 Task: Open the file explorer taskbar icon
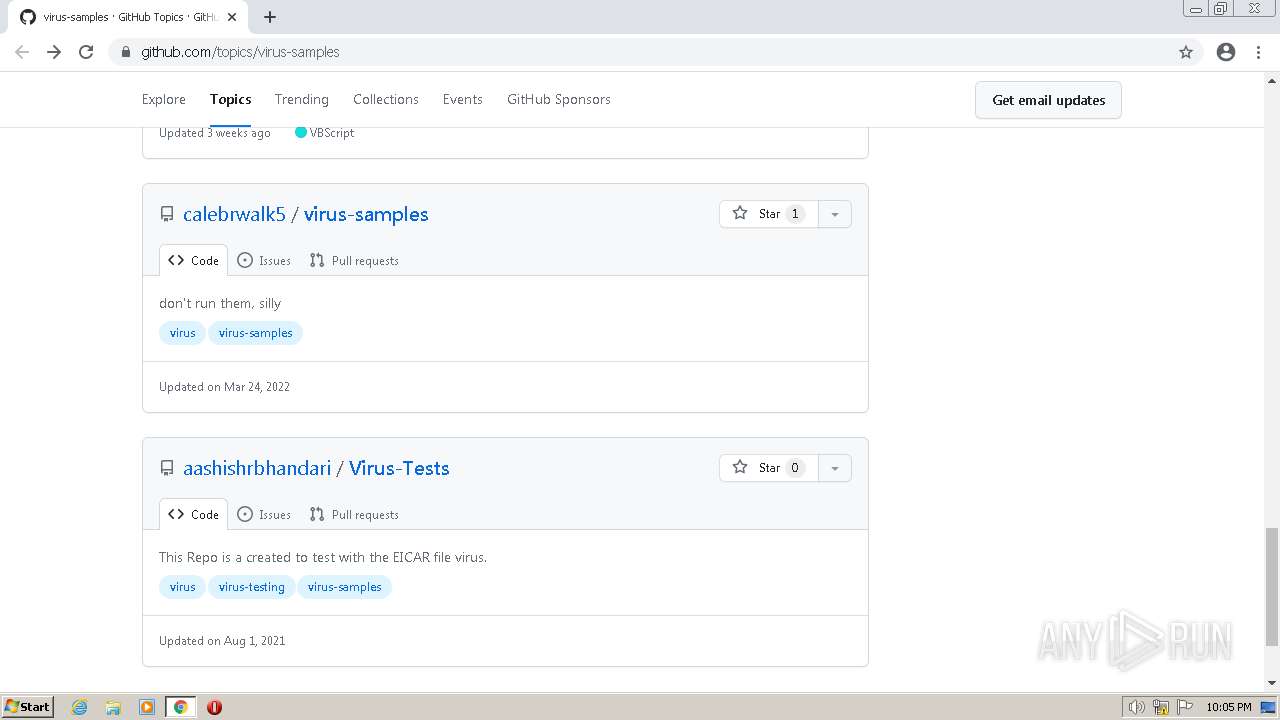point(113,707)
